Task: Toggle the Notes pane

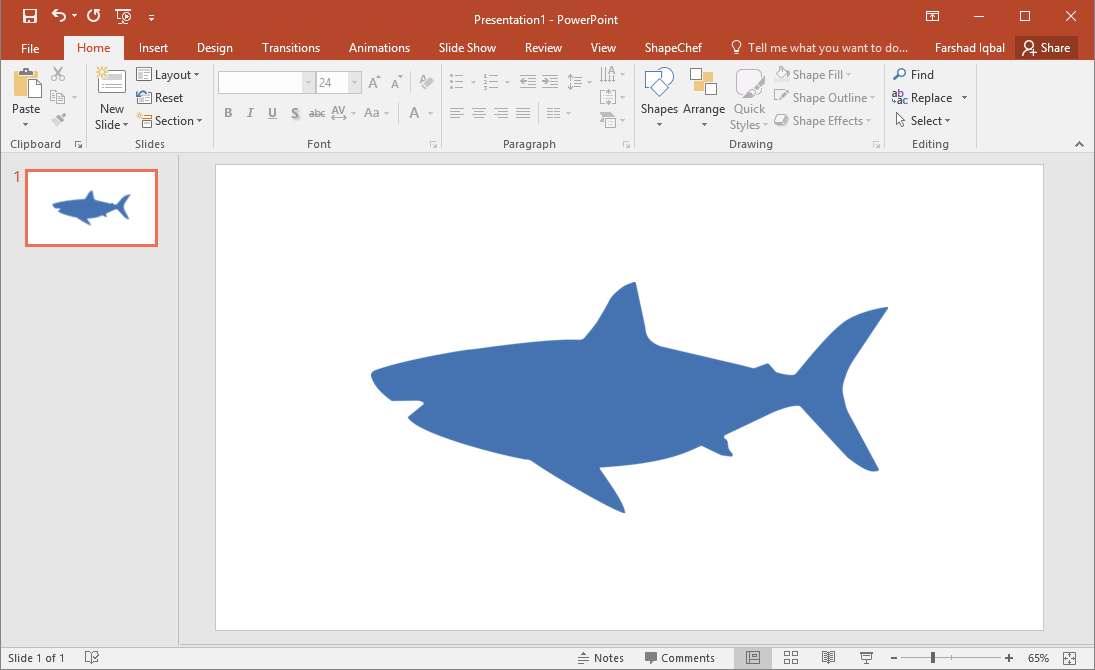Action: point(600,657)
